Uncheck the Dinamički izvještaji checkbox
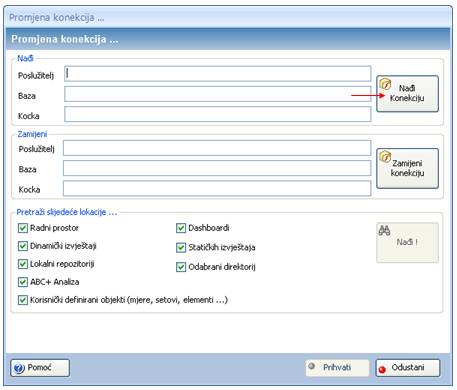 [23, 246]
